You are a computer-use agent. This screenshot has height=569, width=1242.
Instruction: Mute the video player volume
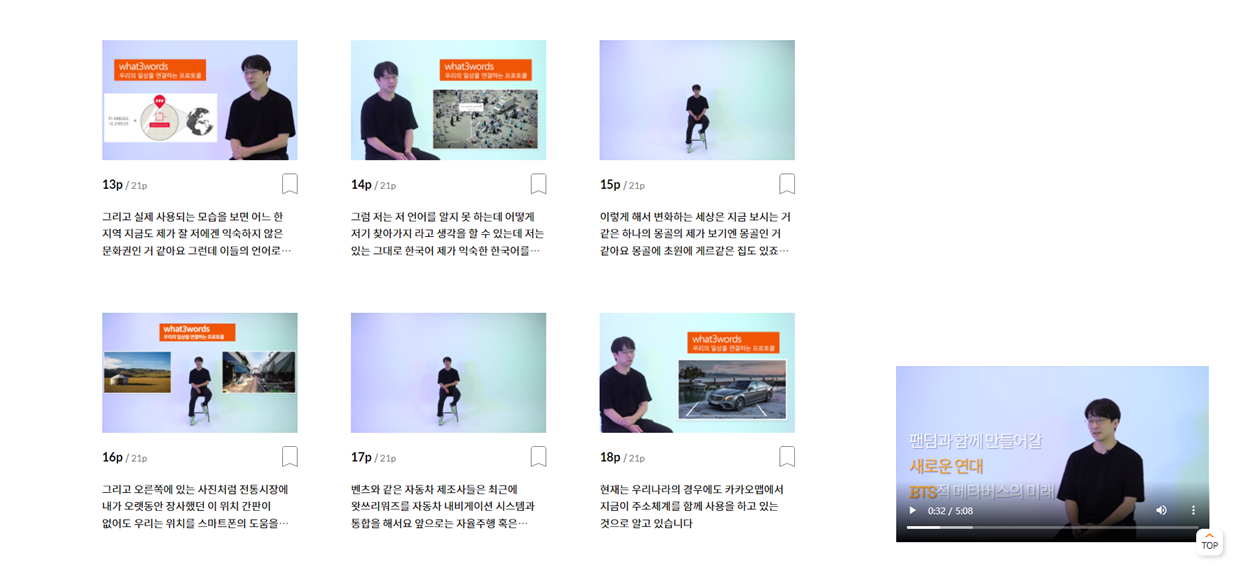tap(1161, 510)
